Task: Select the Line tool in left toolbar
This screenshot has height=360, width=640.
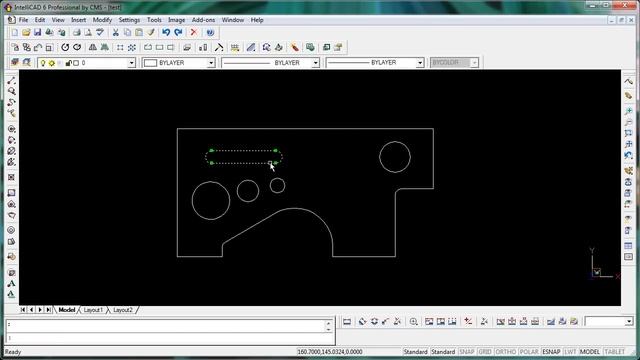Action: tap(11, 81)
